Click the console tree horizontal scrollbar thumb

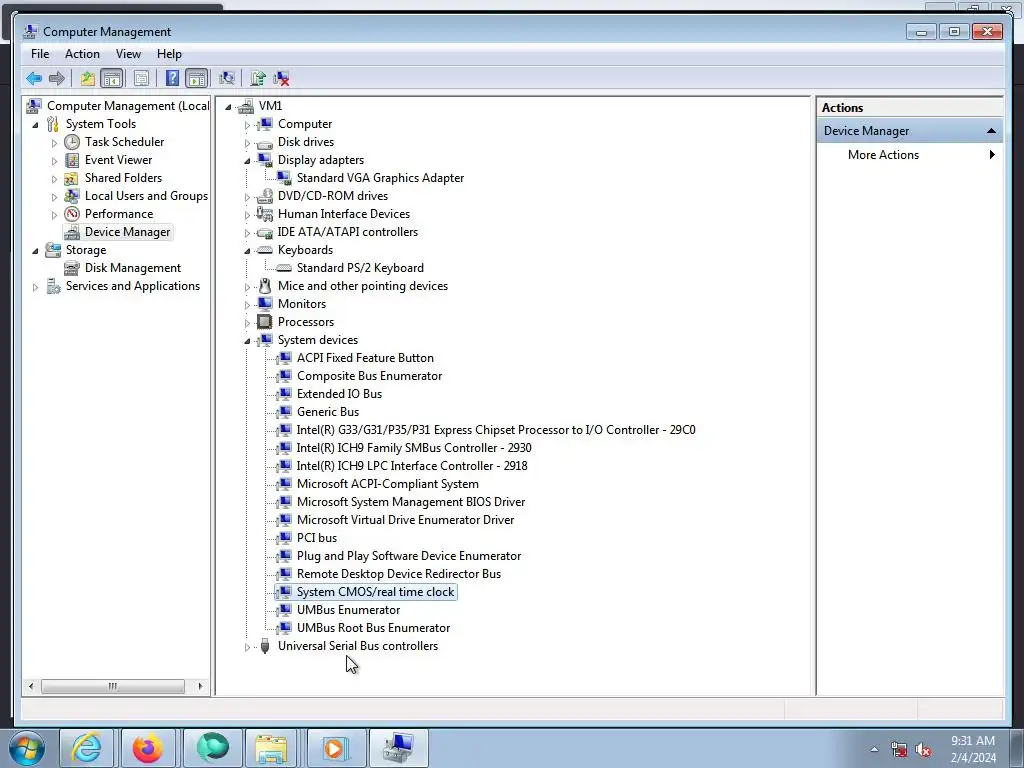pos(113,686)
